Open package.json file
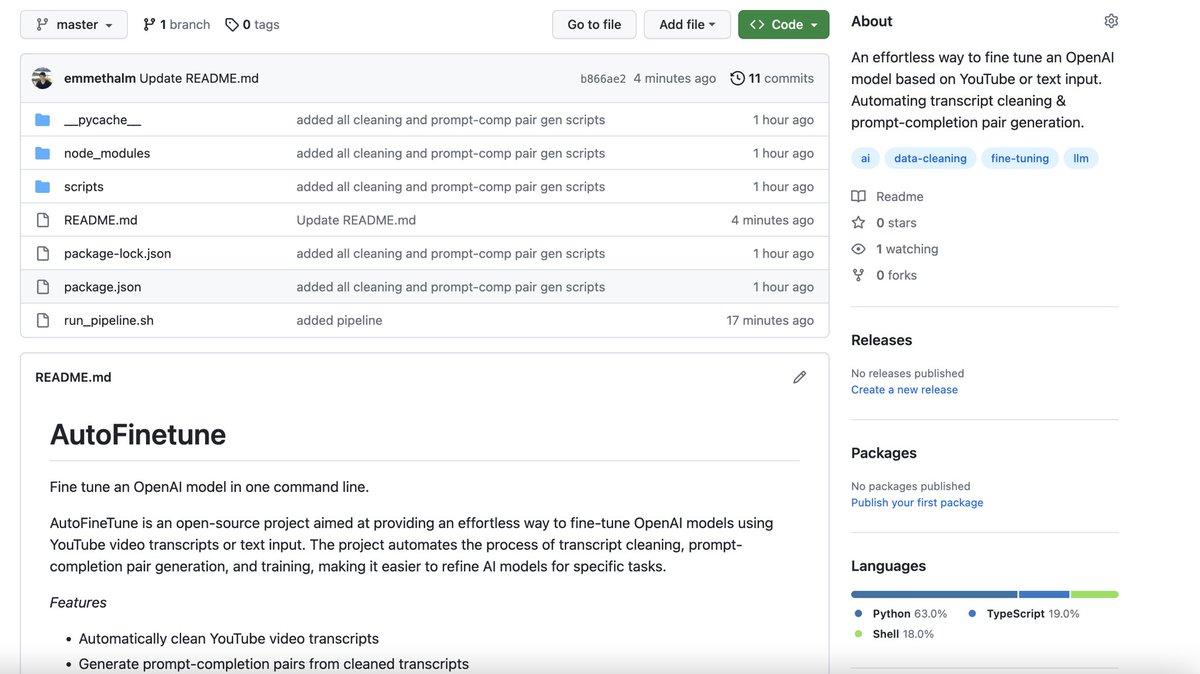Screen dimensions: 1200x674 click(x=102, y=287)
